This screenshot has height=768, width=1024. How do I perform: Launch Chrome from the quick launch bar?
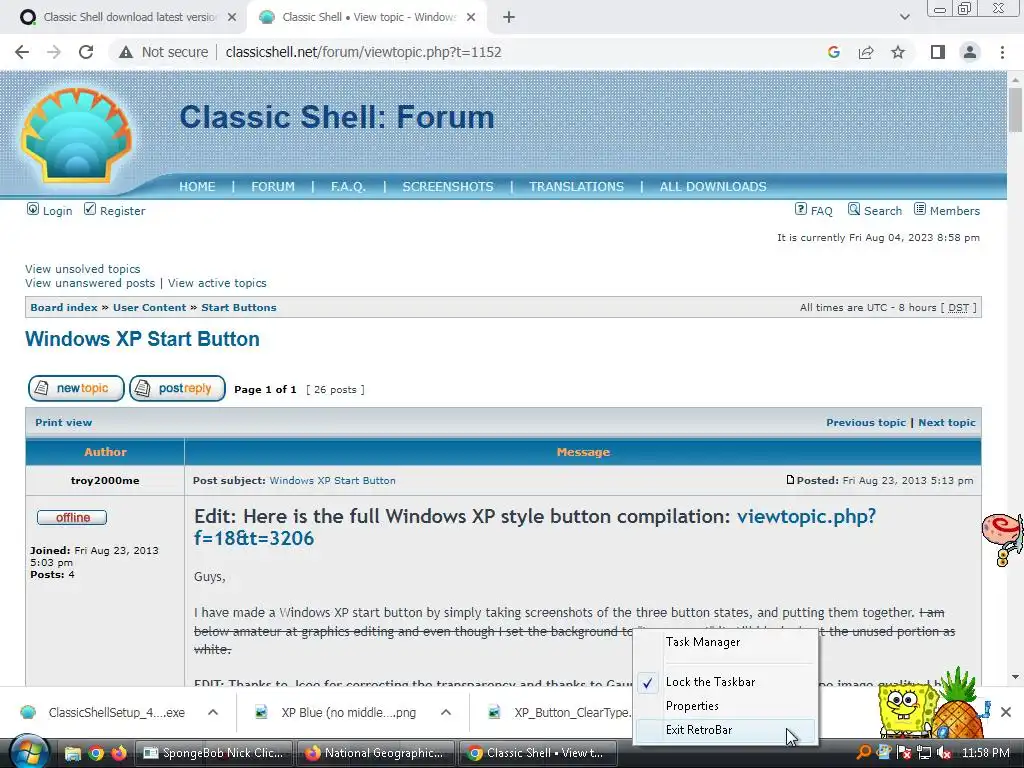96,753
